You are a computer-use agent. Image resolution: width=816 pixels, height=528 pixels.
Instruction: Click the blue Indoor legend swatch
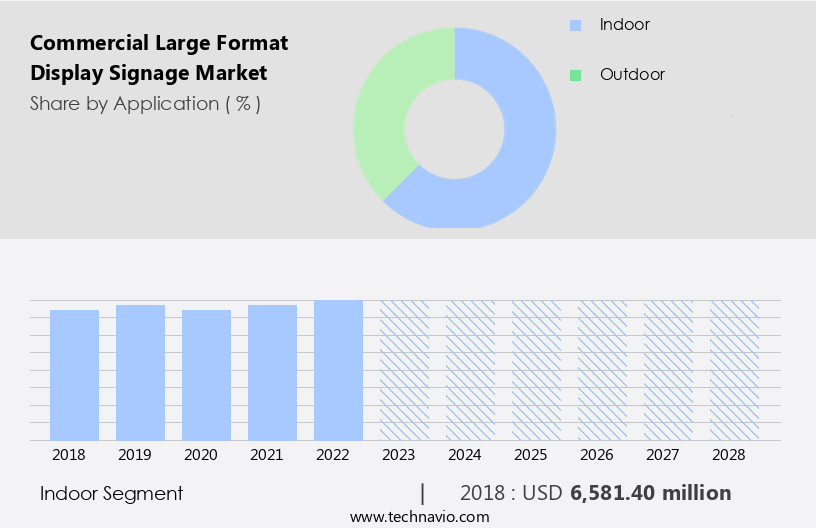tap(575, 25)
